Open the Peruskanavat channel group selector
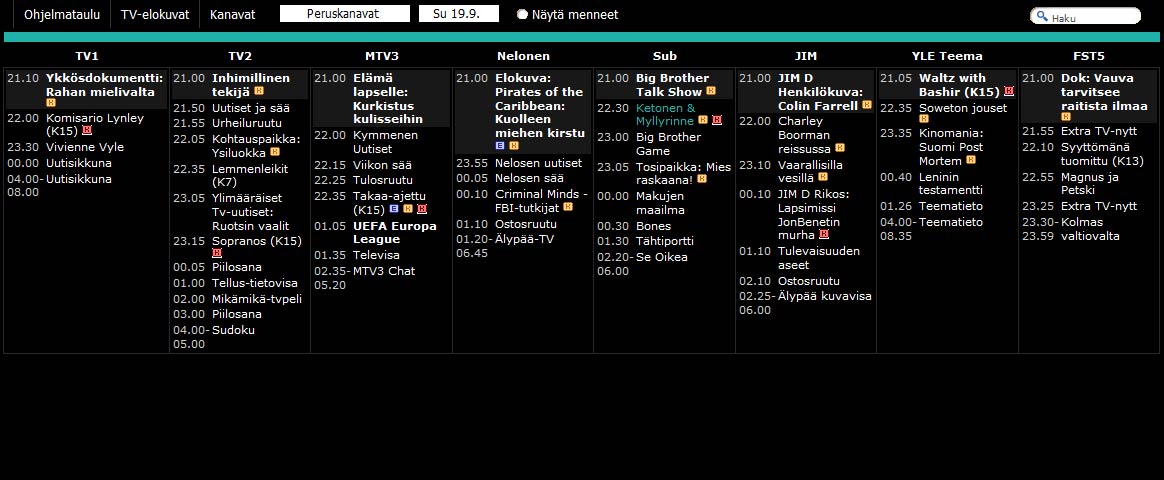 tap(344, 14)
